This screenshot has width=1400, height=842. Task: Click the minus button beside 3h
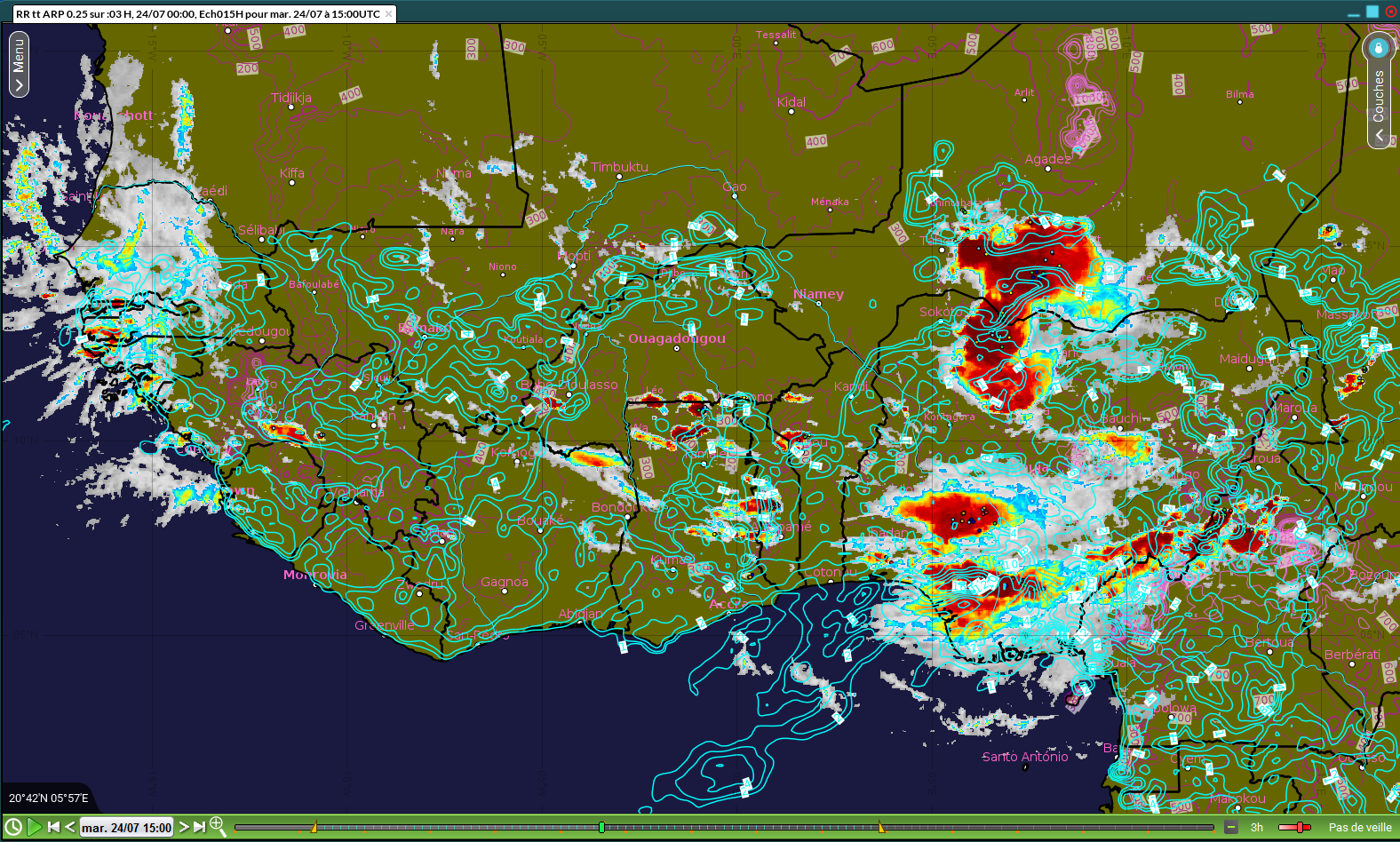[x=1231, y=827]
